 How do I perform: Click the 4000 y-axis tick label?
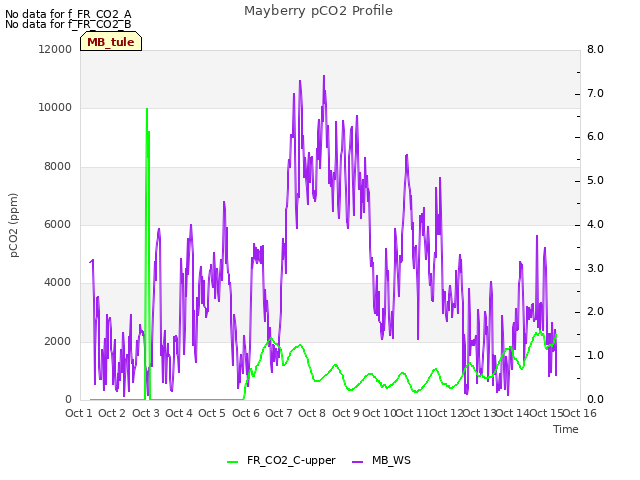click(57, 282)
